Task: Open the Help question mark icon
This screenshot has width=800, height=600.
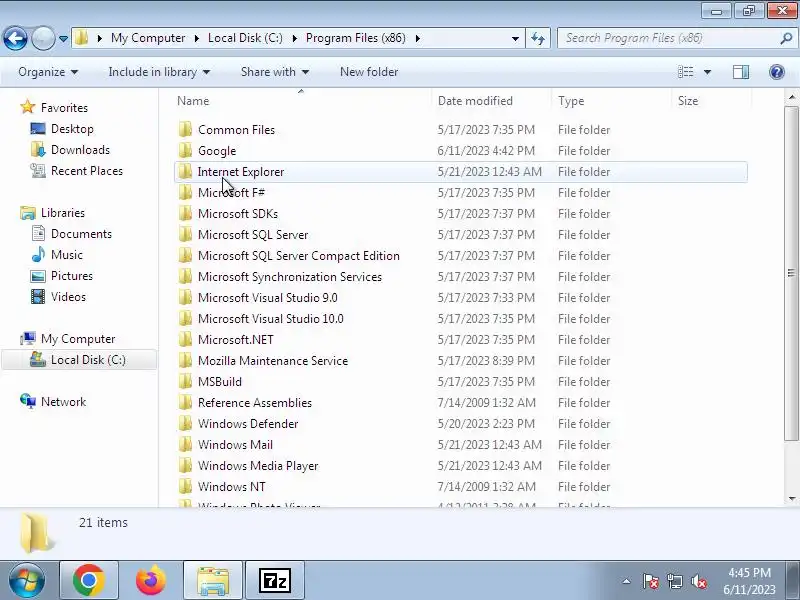Action: [x=777, y=72]
